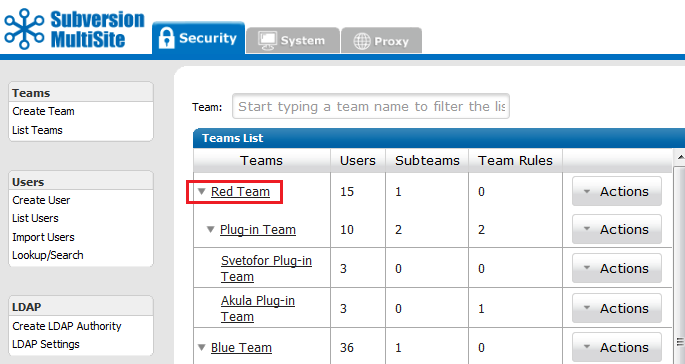Open Actions dropdown for Blue Team
The image size is (685, 364).
[617, 347]
